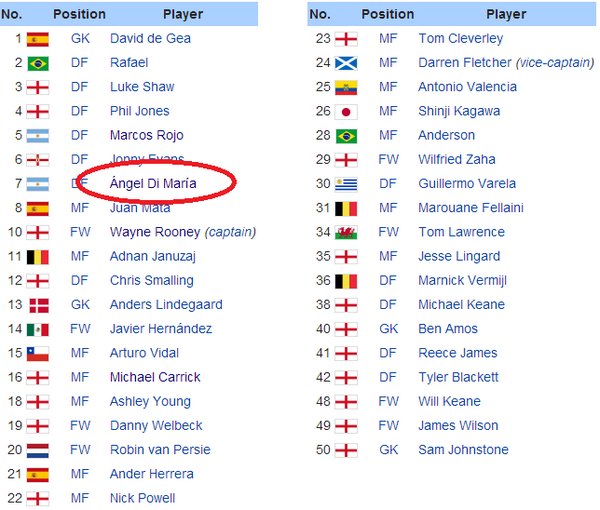Click the Wales flag beside Tom Lawrence
This screenshot has height=510, width=600.
point(346,233)
